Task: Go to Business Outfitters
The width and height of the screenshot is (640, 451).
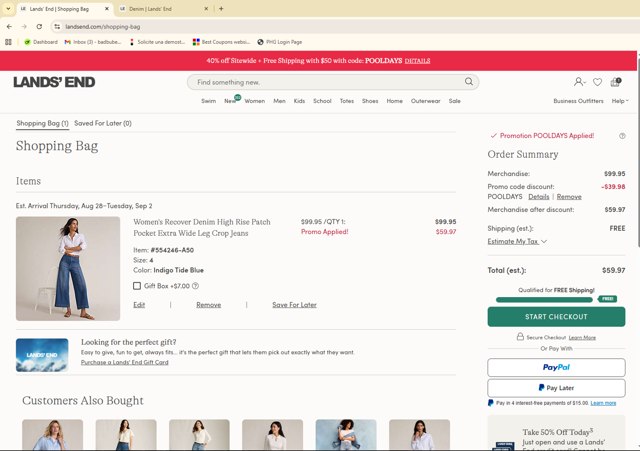Action: pyautogui.click(x=578, y=101)
